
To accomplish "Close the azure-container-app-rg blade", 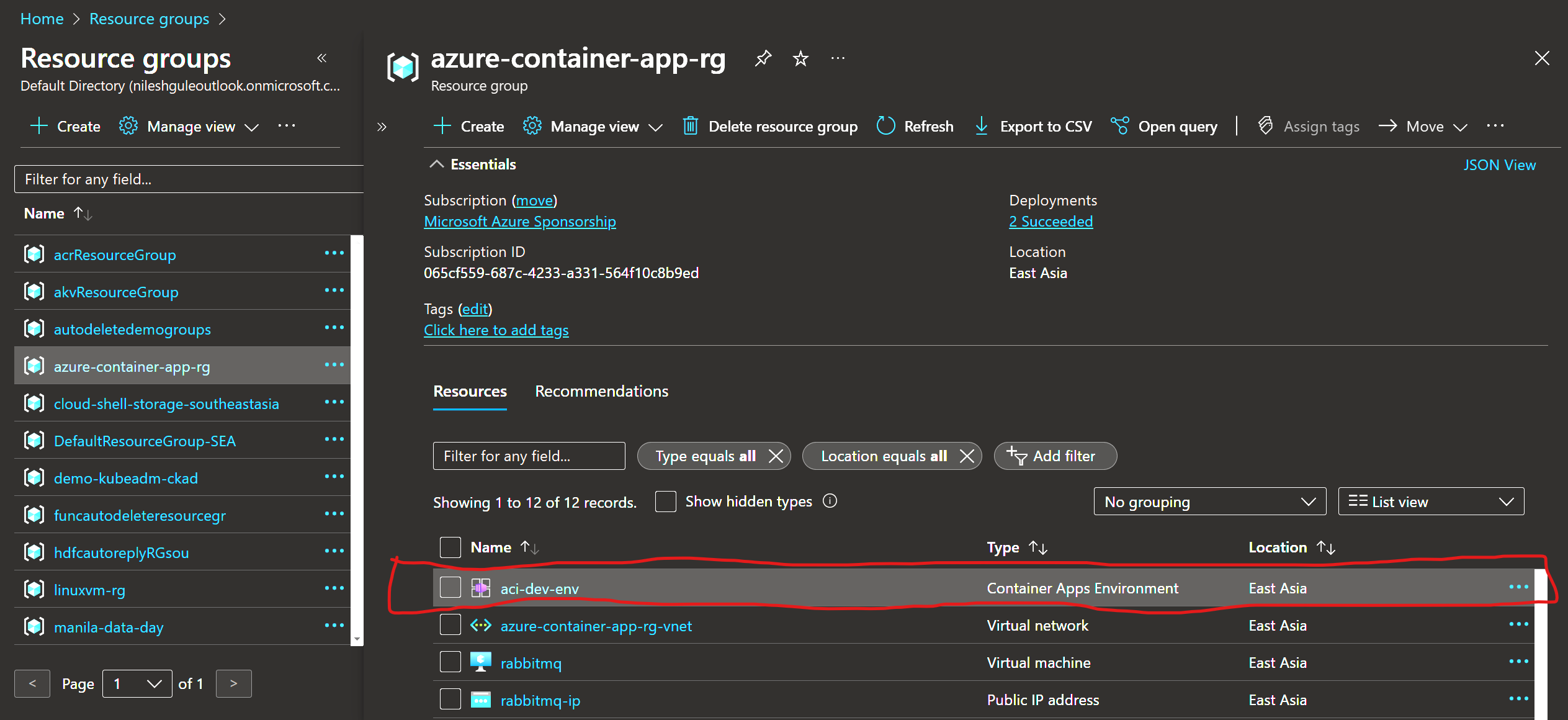I will coord(1541,58).
